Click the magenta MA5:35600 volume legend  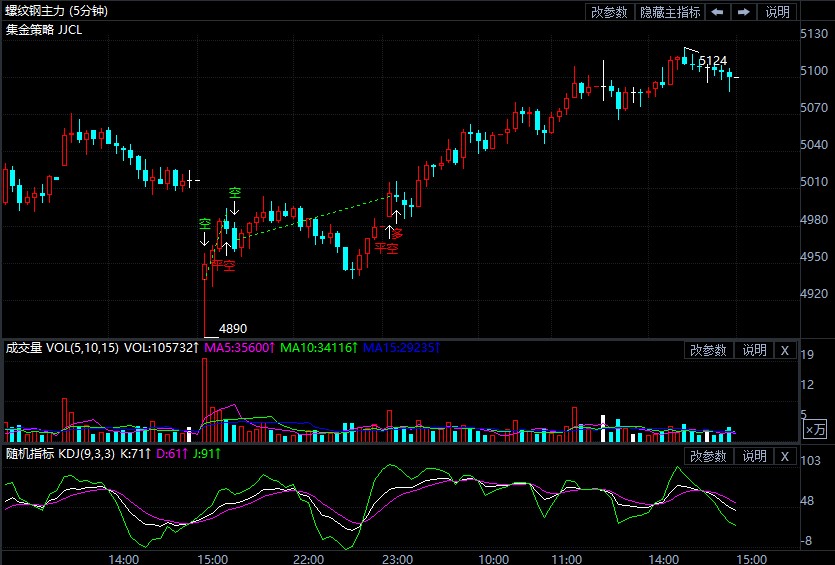(237, 349)
